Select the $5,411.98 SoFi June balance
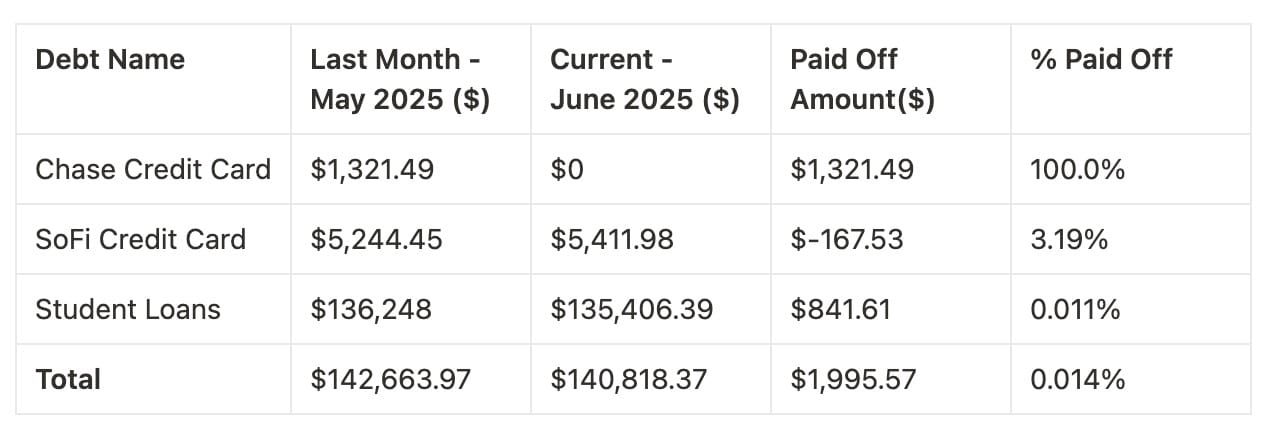1272x434 pixels. [x=612, y=240]
